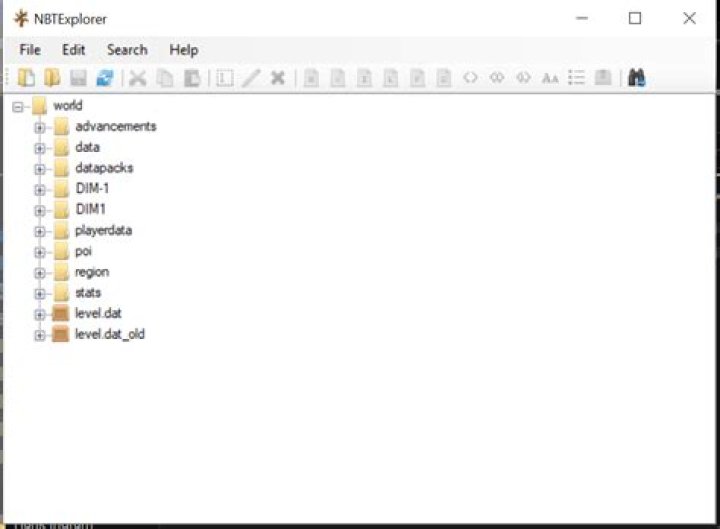
Task: Click the Copy toolbar icon
Action: 164,78
